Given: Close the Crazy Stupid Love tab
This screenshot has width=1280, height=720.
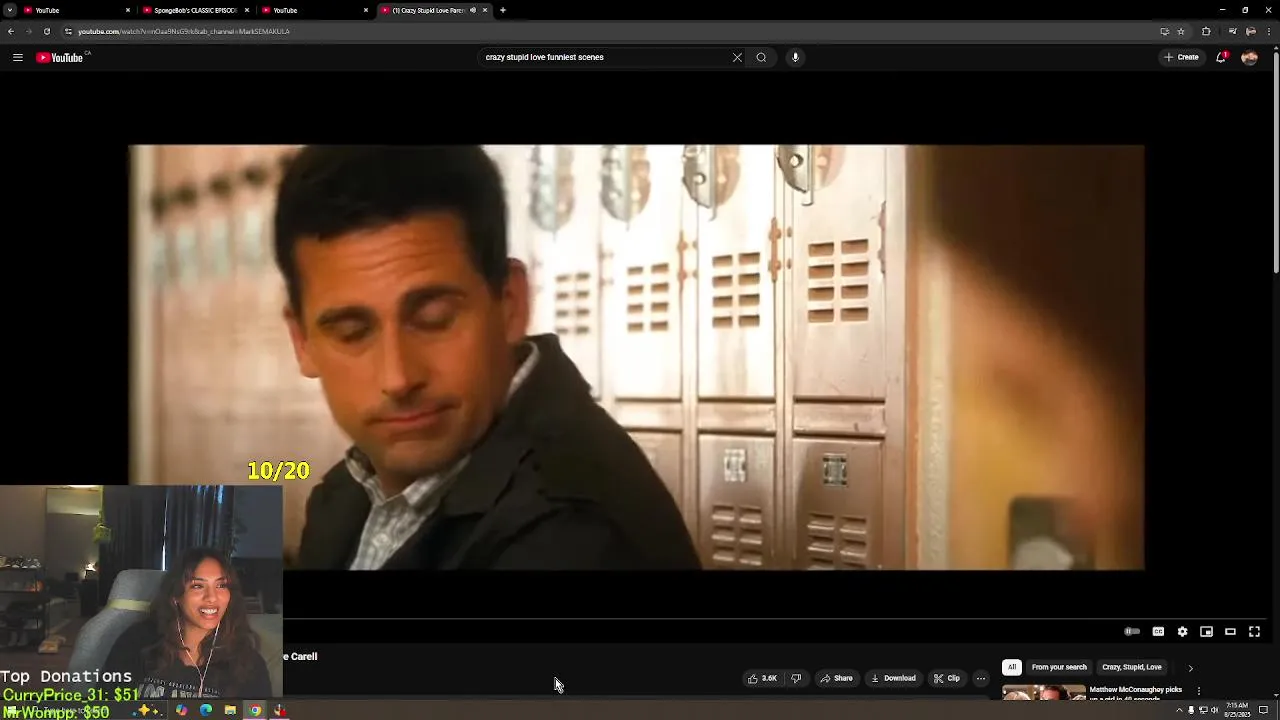Looking at the screenshot, I should pos(485,10).
